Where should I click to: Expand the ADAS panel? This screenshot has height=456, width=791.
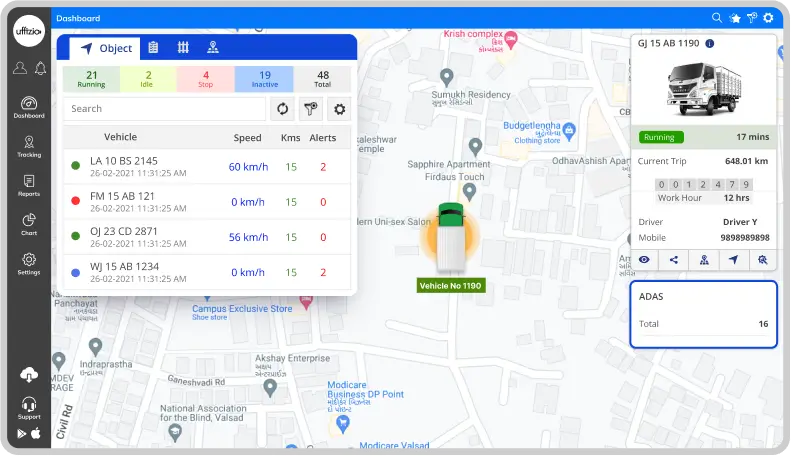tap(704, 313)
